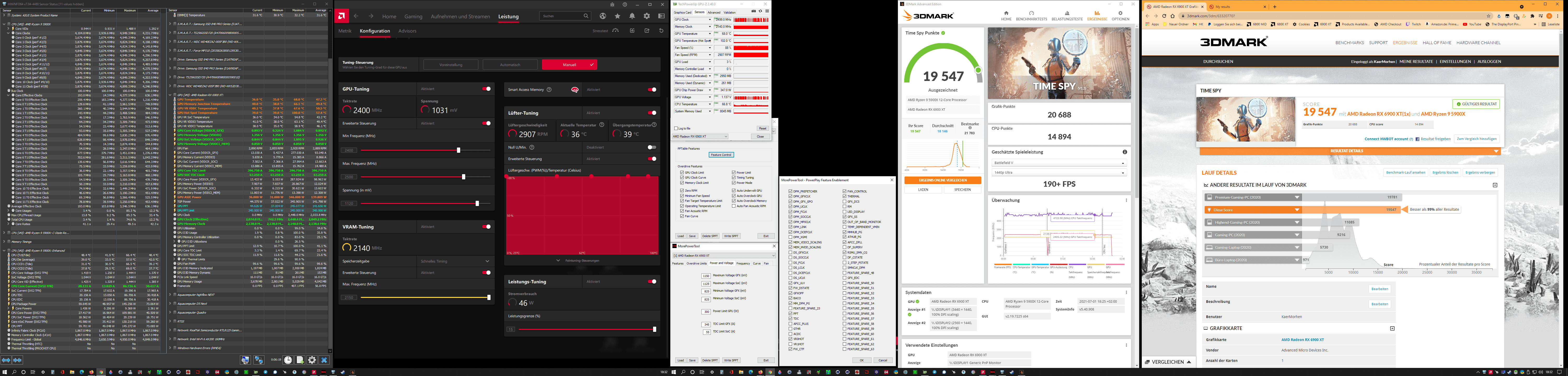Click the info icon beside Geschätzte Spieleleistung
1568x376 pixels.
click(1124, 152)
